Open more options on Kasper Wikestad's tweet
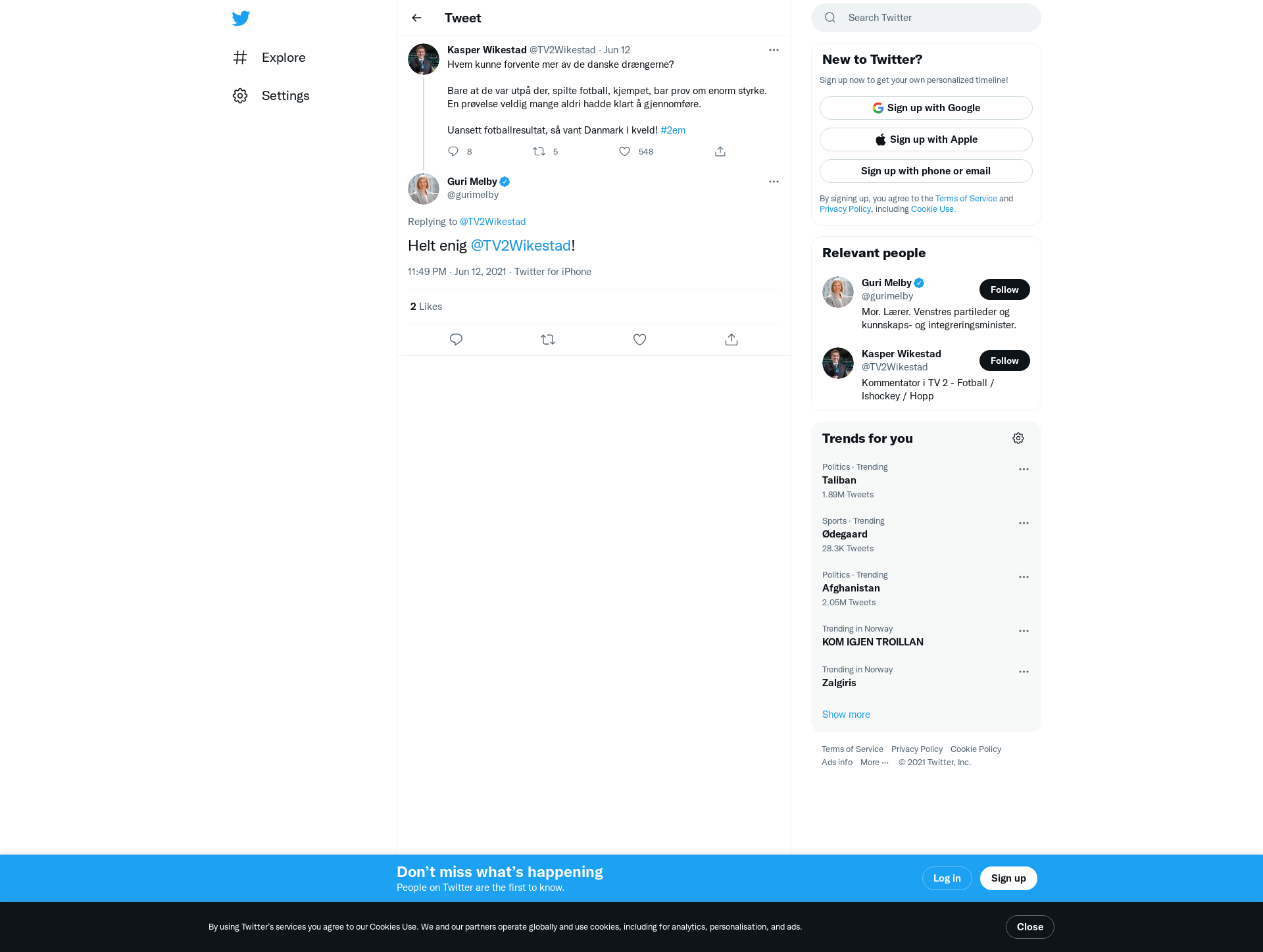Viewport: 1263px width, 952px height. coord(774,50)
